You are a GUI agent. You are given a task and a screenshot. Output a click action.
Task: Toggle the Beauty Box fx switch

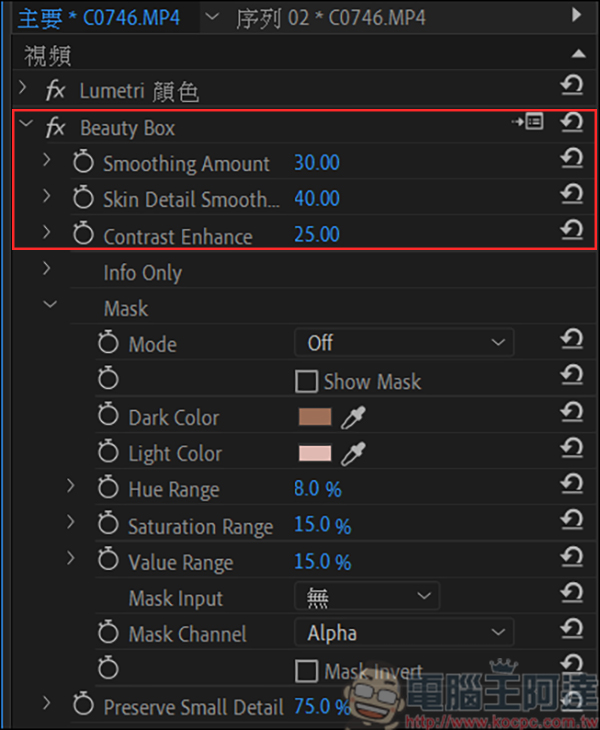pyautogui.click(x=56, y=128)
